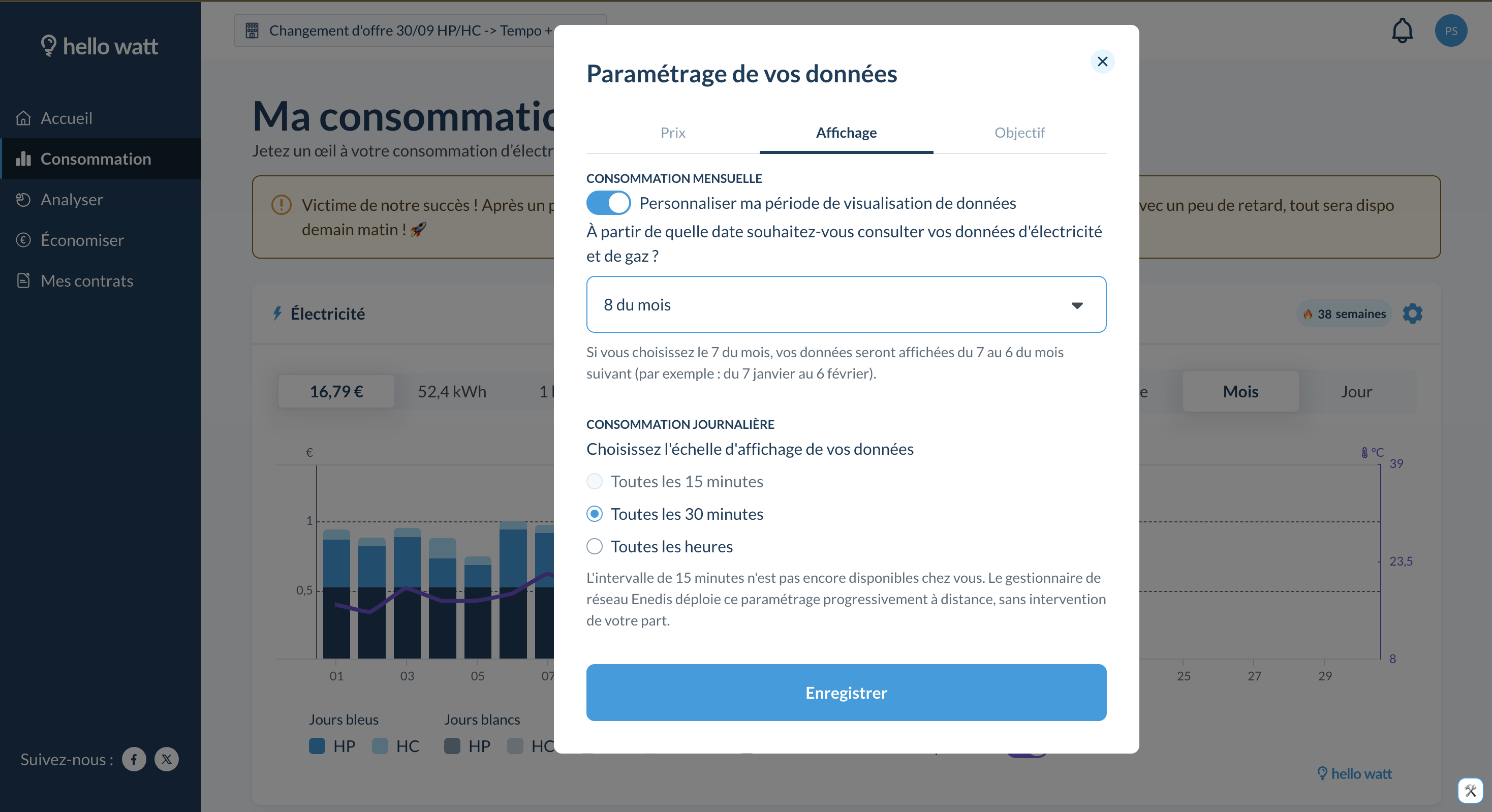Open the Facebook social link

(134, 759)
